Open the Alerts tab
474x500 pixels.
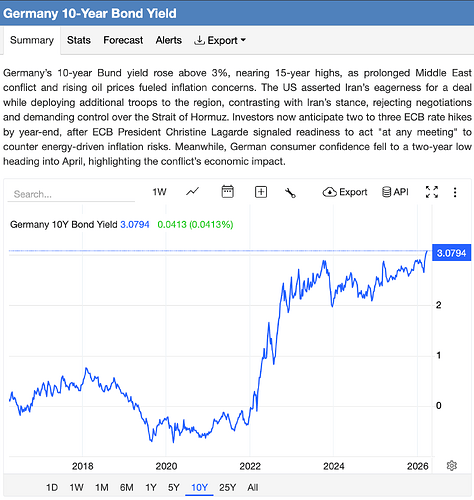[169, 40]
